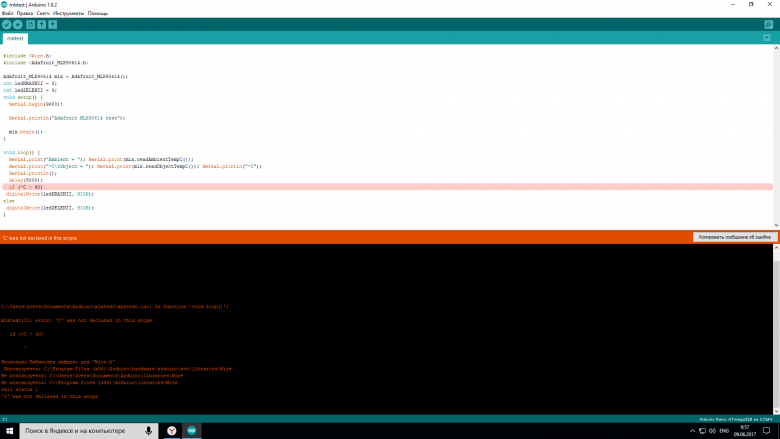Open the Скетч menu

[43, 13]
